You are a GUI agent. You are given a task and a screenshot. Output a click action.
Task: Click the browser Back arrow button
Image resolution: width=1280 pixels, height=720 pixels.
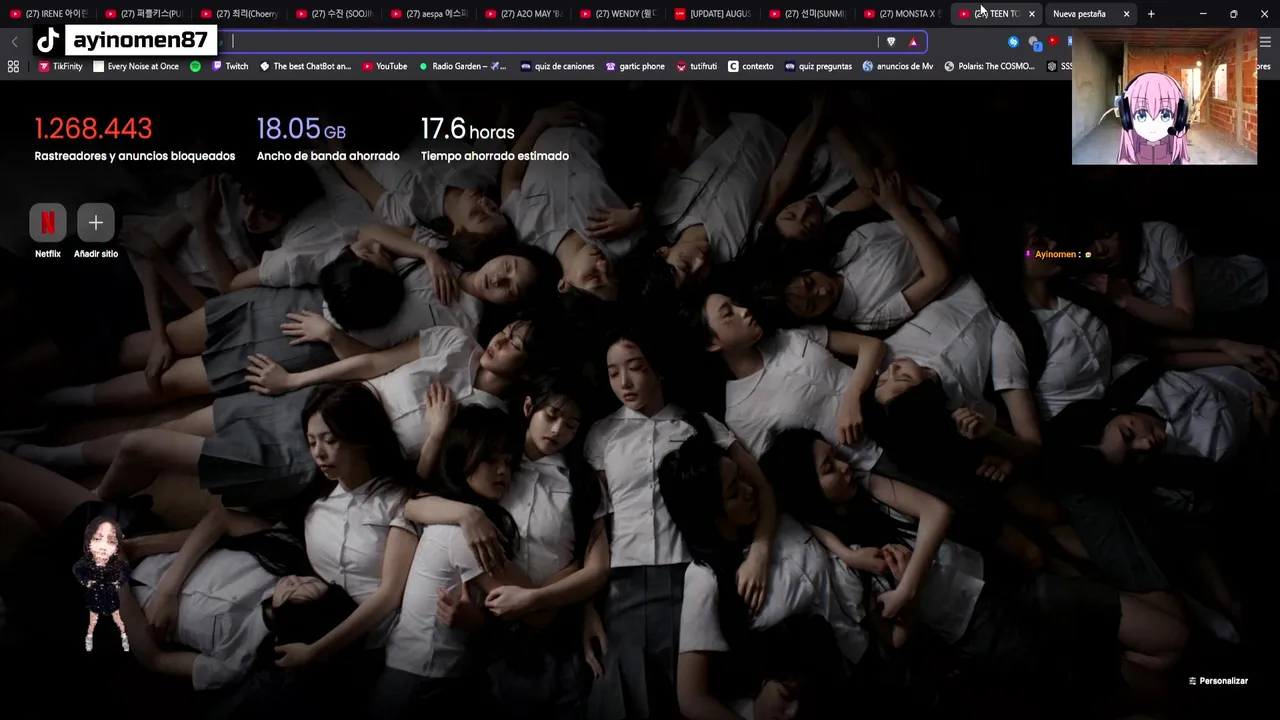(14, 41)
